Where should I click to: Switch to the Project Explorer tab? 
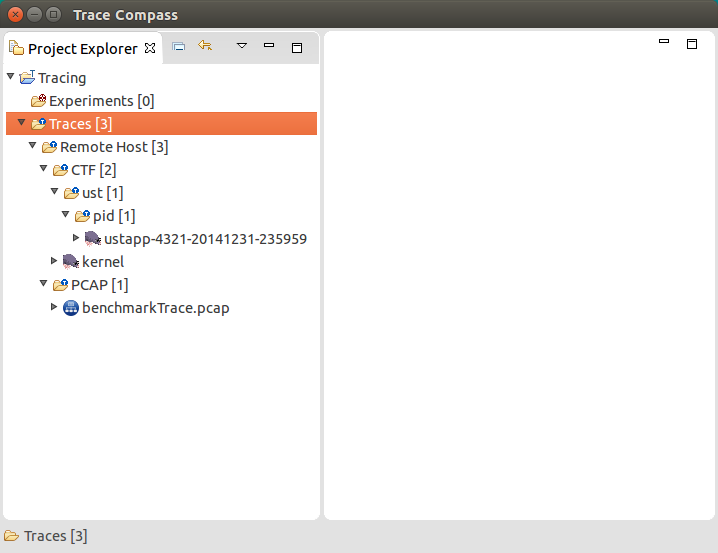point(82,48)
